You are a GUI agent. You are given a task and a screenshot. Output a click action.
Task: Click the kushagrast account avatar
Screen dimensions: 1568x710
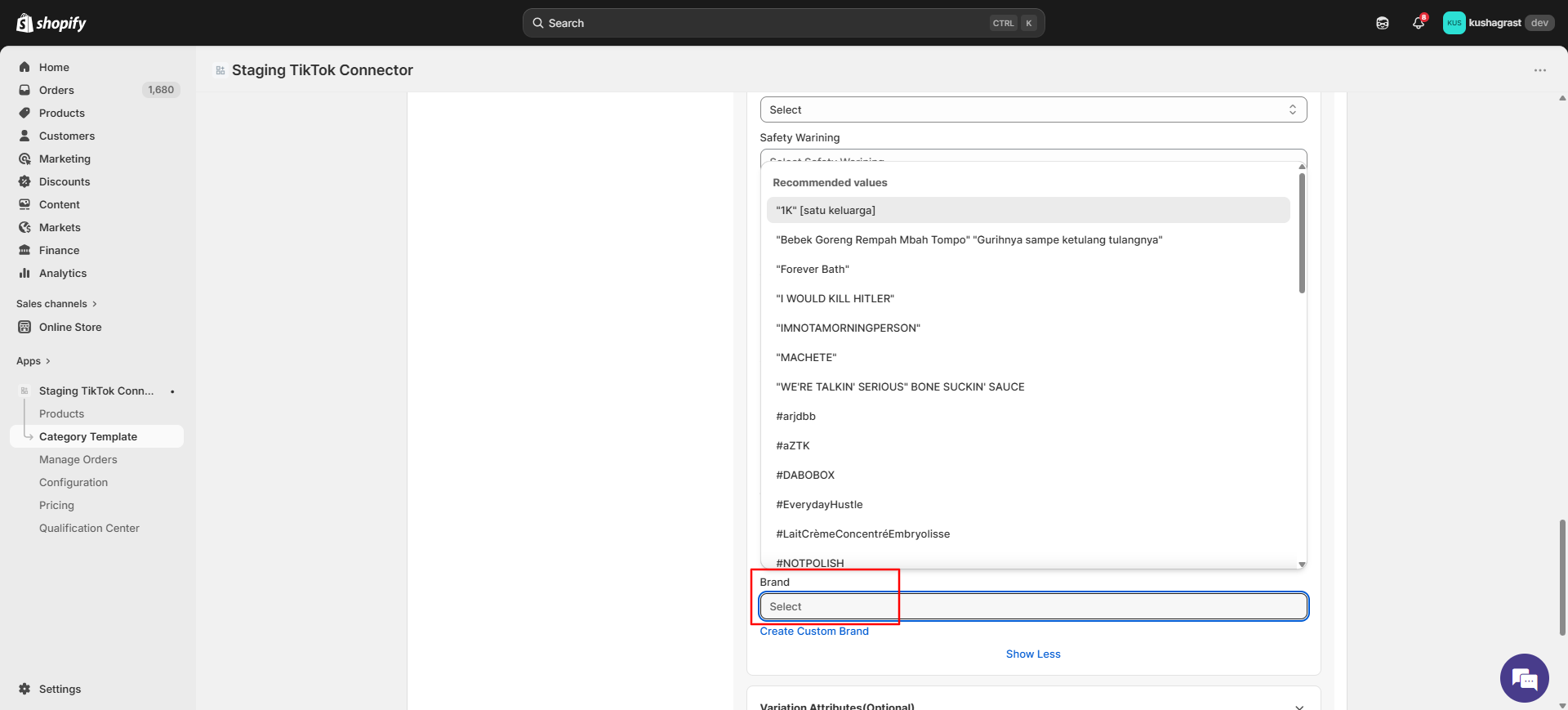coord(1454,23)
